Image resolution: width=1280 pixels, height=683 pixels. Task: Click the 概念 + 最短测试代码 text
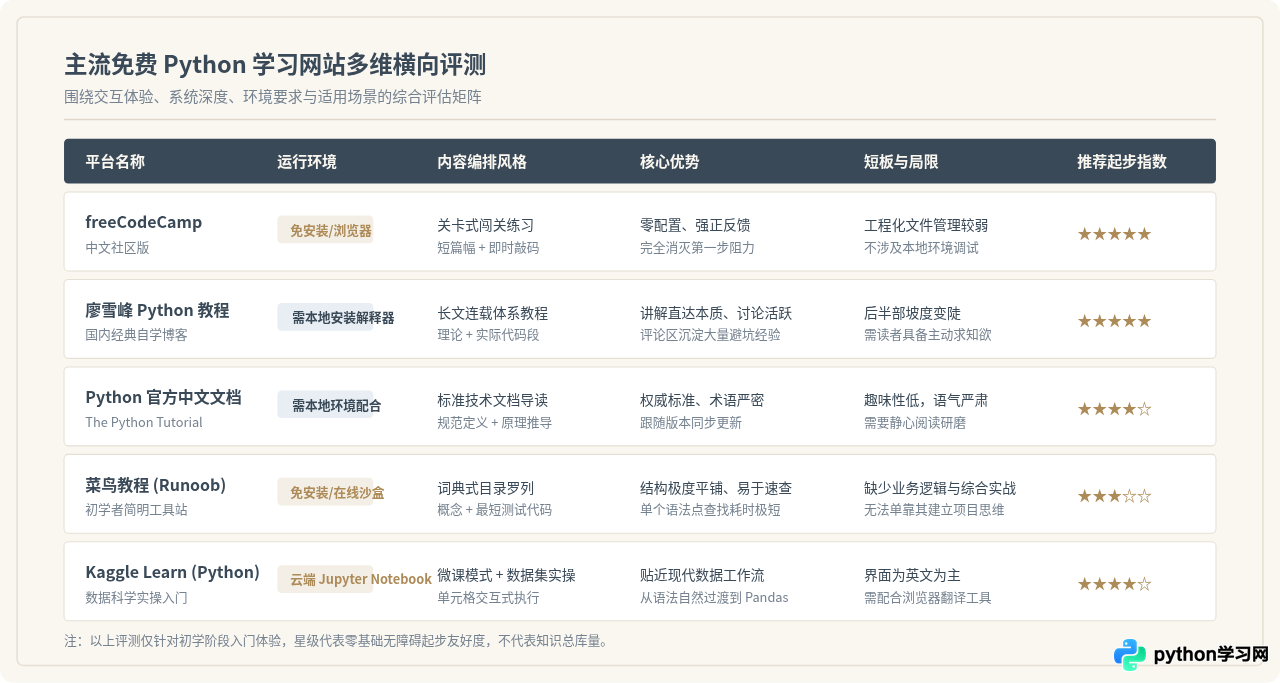point(494,510)
